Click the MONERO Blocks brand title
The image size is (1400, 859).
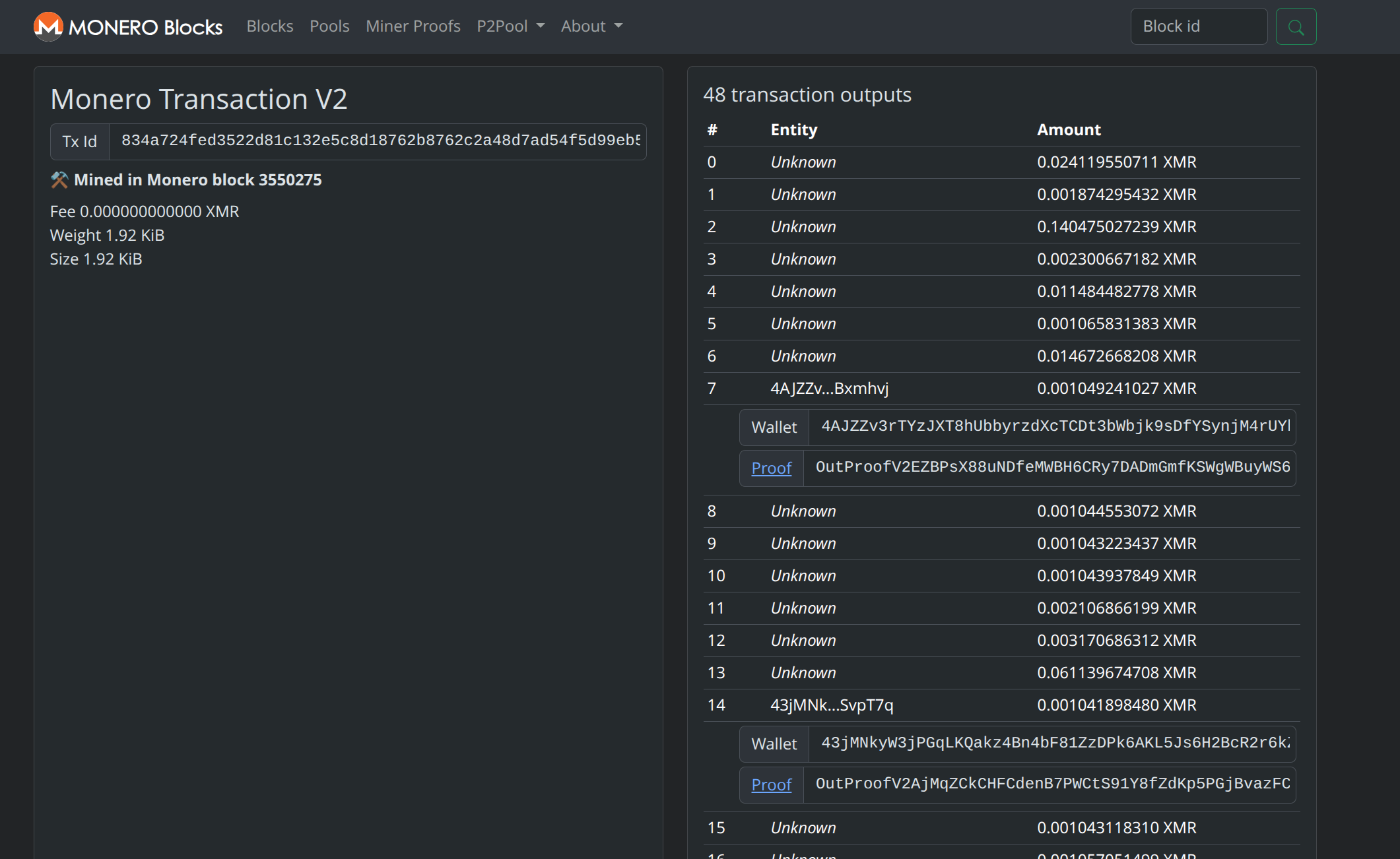pyautogui.click(x=145, y=27)
